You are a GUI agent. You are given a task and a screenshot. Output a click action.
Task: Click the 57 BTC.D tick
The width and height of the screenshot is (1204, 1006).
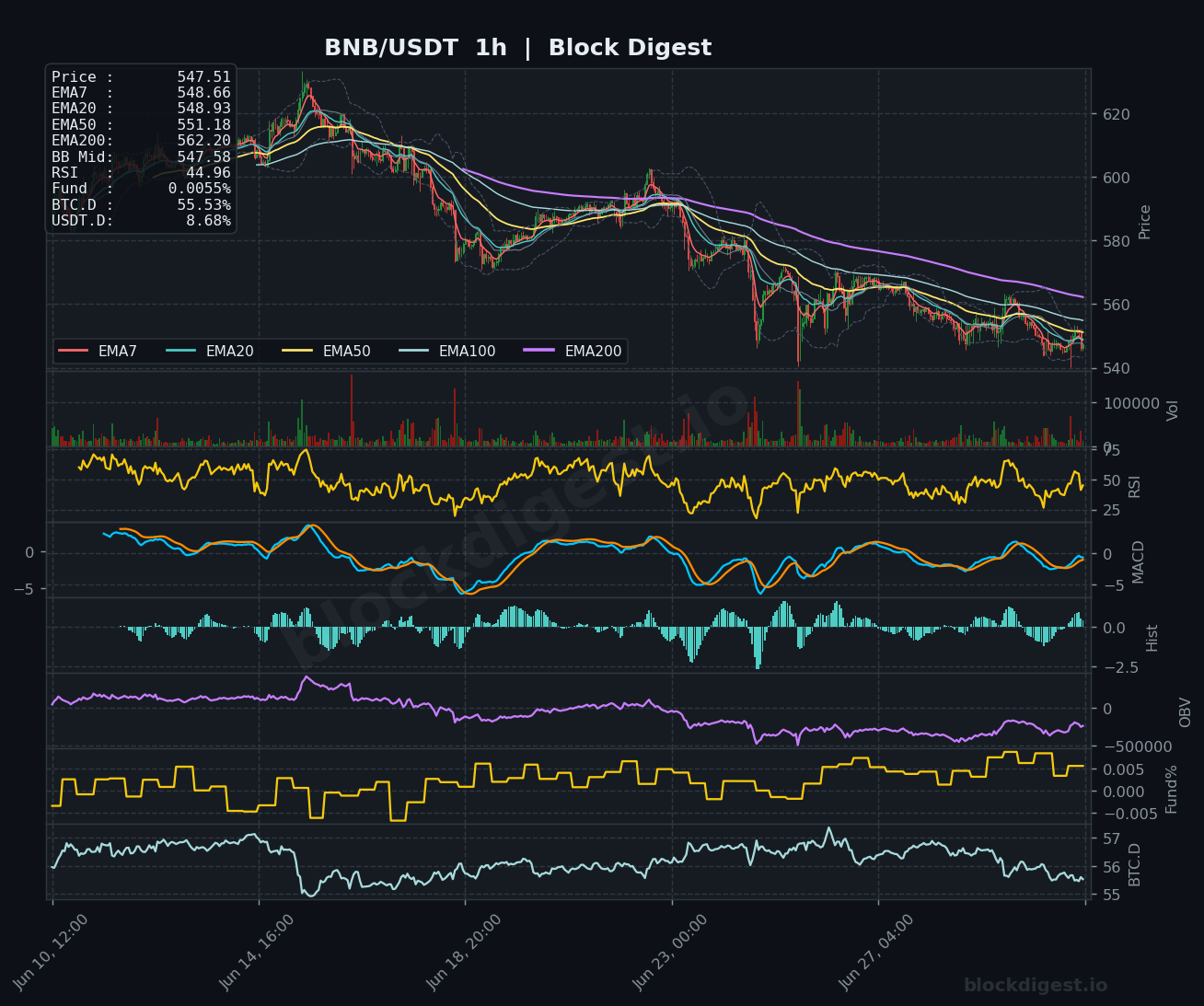(x=1111, y=839)
